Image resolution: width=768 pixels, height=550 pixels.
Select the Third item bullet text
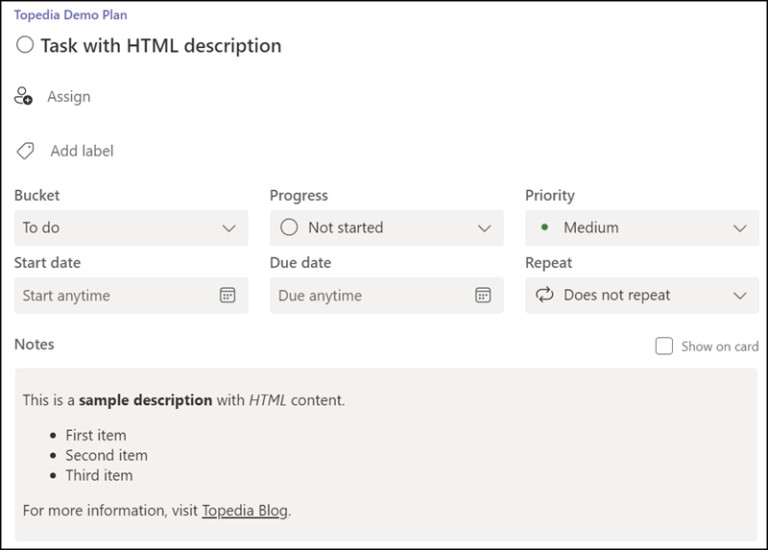click(99, 476)
